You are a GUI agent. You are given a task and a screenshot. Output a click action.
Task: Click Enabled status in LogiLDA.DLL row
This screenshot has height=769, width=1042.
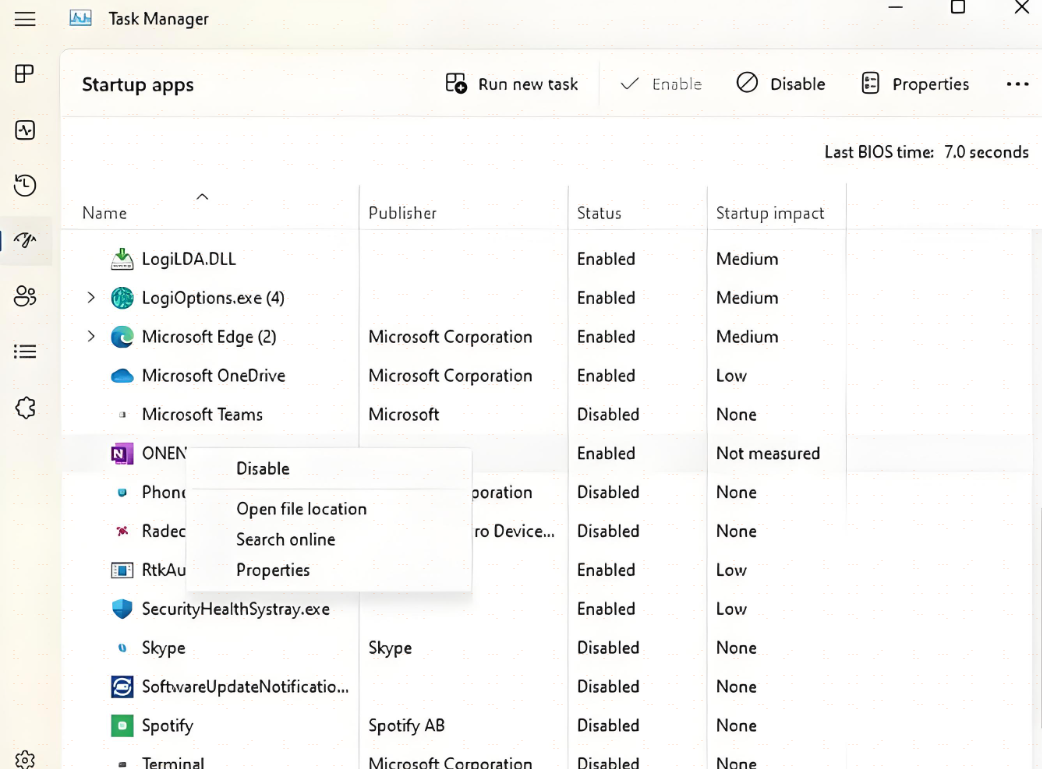tap(606, 259)
